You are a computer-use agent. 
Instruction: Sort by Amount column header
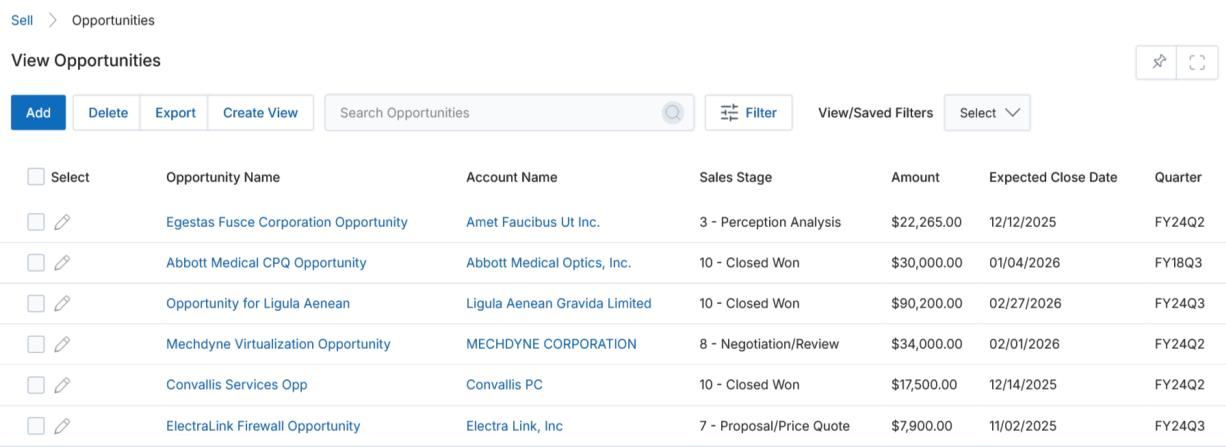click(x=916, y=177)
